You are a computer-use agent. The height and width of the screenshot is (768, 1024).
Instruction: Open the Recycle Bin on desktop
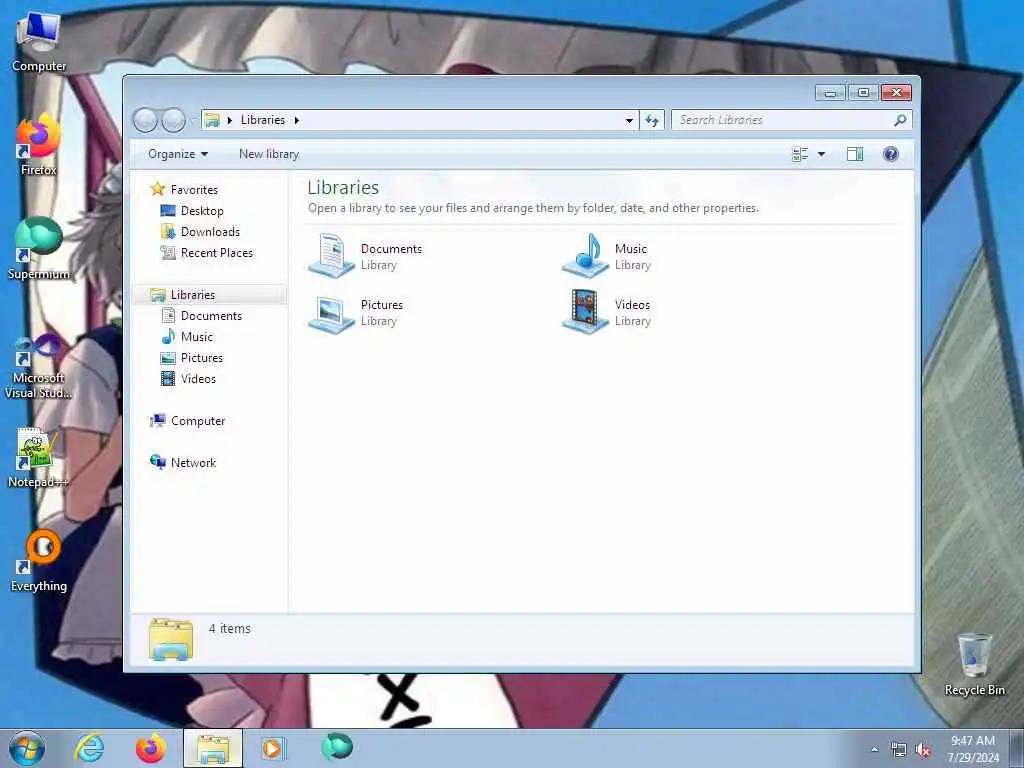974,664
